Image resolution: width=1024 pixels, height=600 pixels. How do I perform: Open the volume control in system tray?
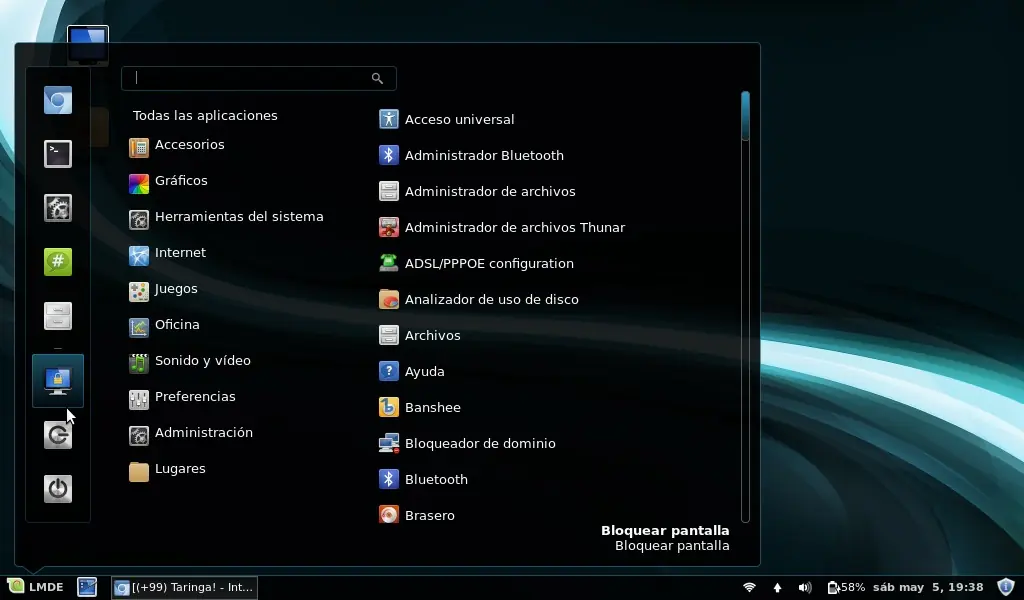[x=805, y=587]
